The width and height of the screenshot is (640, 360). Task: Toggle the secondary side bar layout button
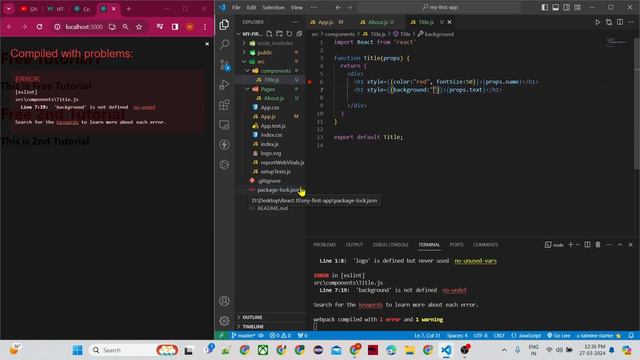pyautogui.click(x=567, y=7)
